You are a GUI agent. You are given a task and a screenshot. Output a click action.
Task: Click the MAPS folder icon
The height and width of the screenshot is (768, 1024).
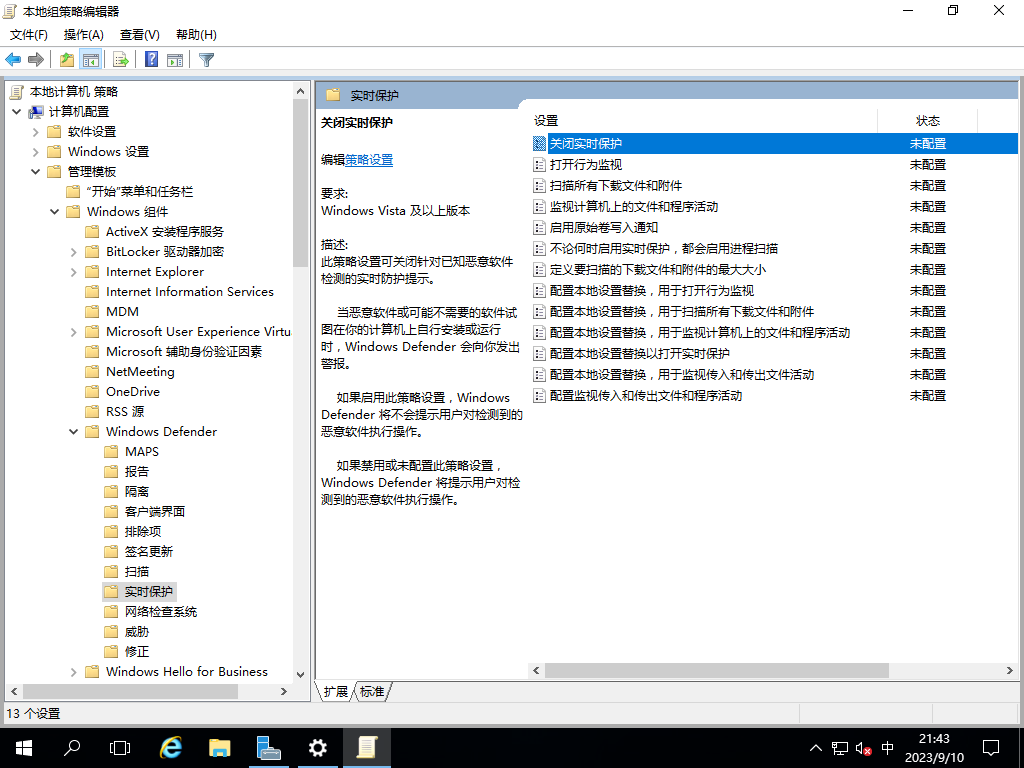[112, 451]
